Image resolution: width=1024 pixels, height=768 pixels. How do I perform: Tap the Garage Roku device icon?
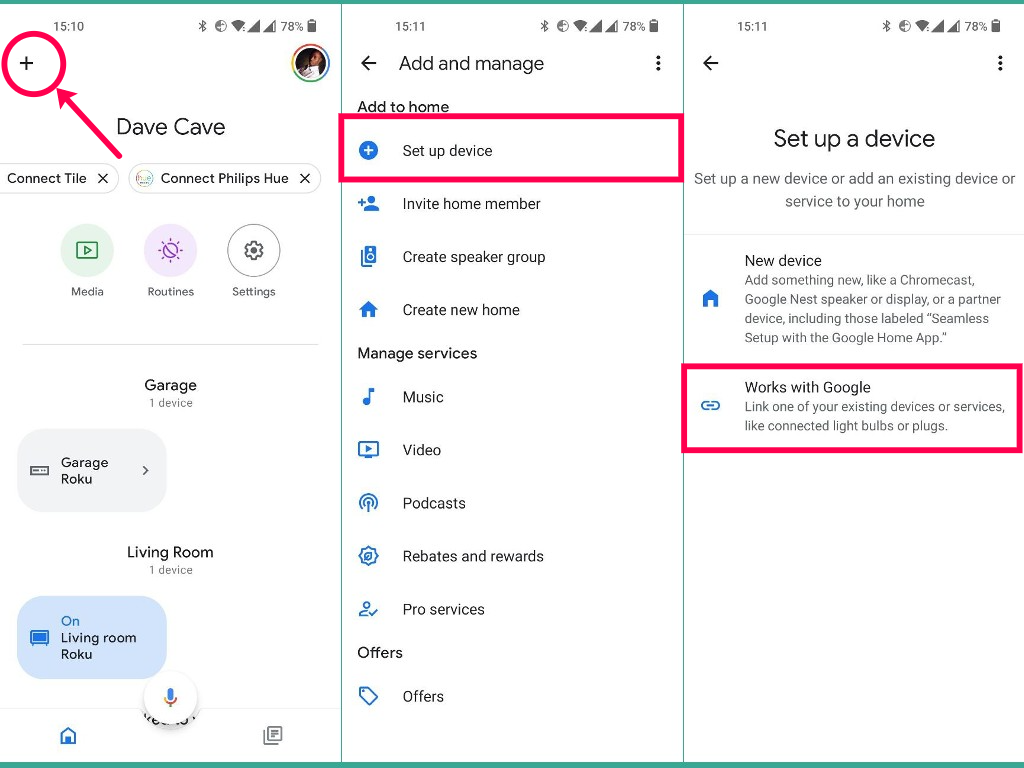click(40, 470)
